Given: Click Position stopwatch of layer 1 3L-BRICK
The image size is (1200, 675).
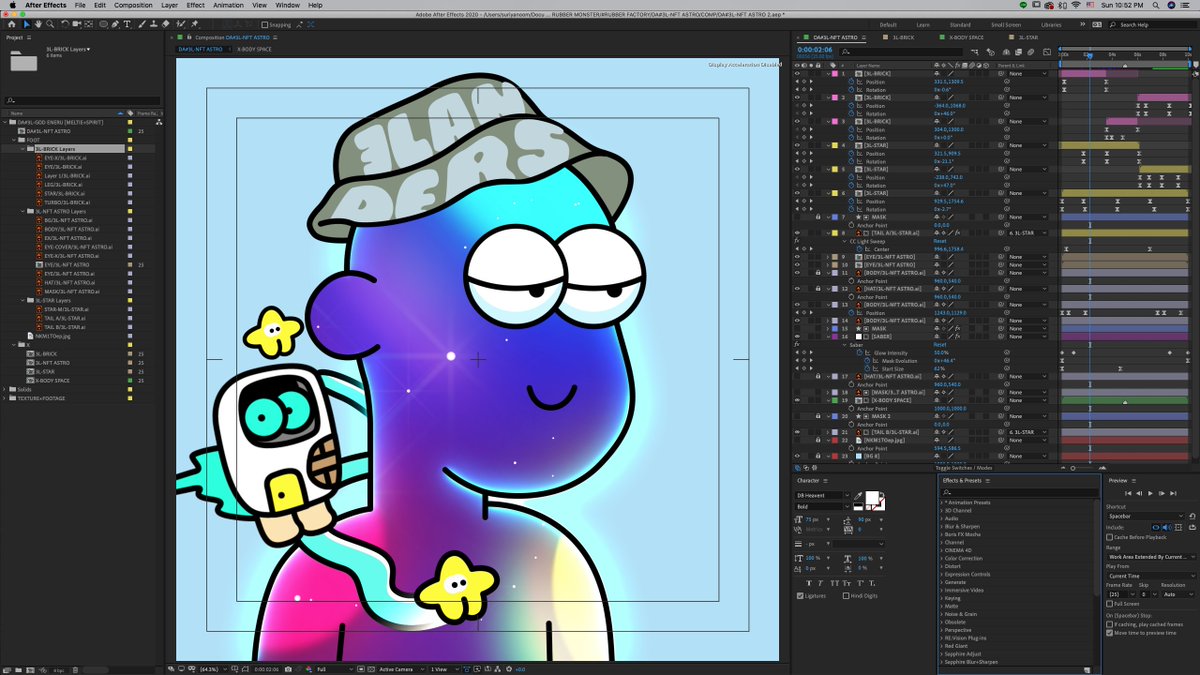Looking at the screenshot, I should [851, 82].
